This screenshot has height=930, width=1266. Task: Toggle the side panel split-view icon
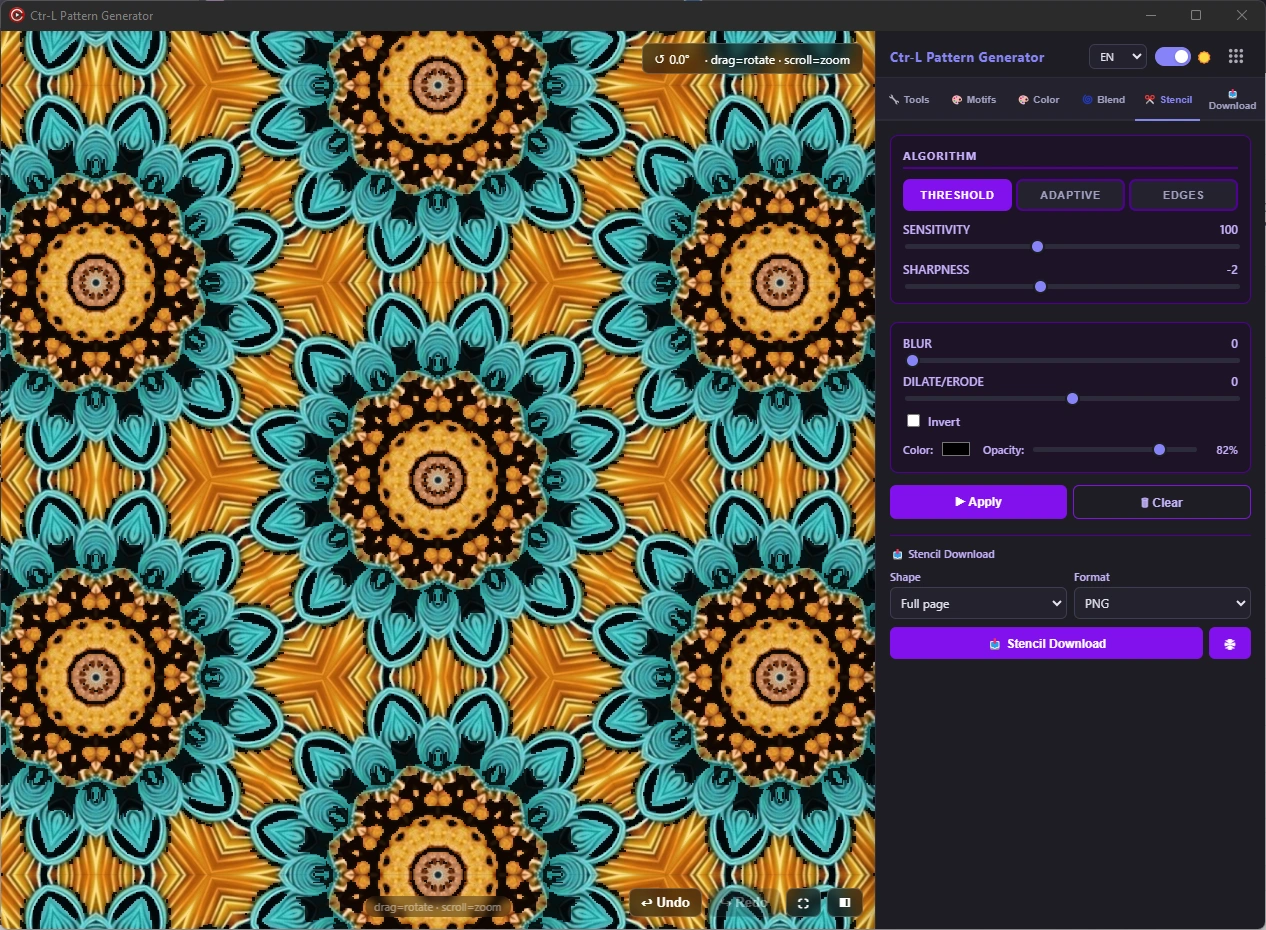(x=845, y=903)
